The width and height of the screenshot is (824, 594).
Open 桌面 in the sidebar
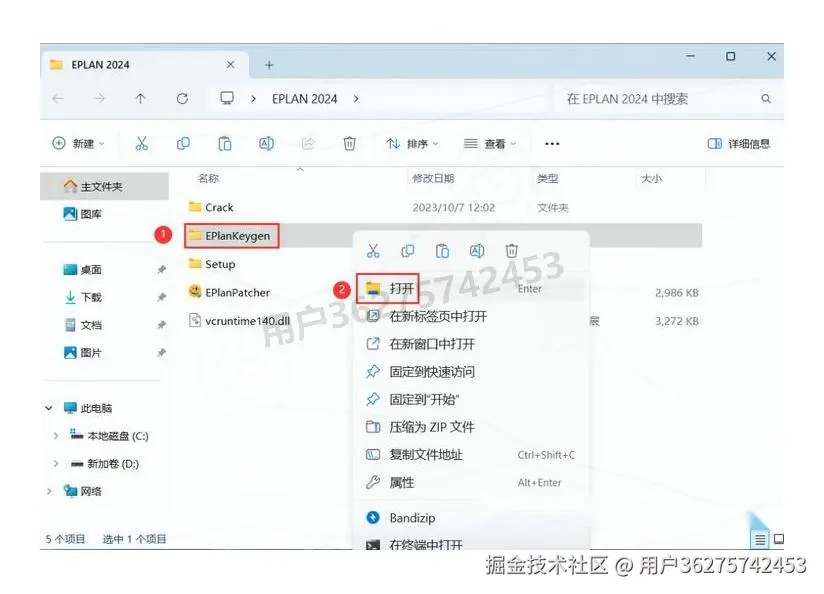[83, 270]
